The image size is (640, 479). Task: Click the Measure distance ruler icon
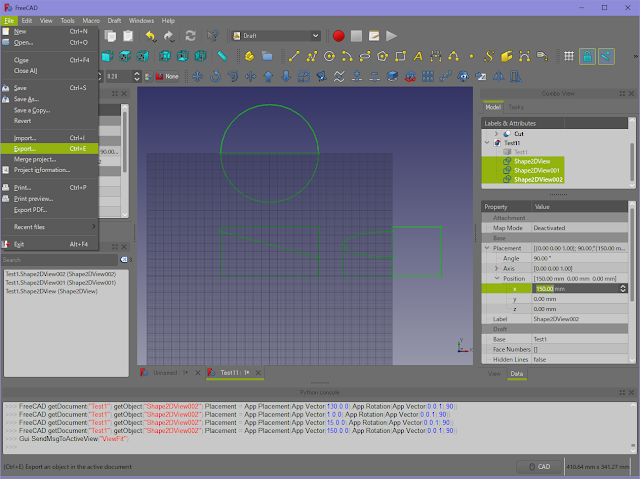pos(222,55)
